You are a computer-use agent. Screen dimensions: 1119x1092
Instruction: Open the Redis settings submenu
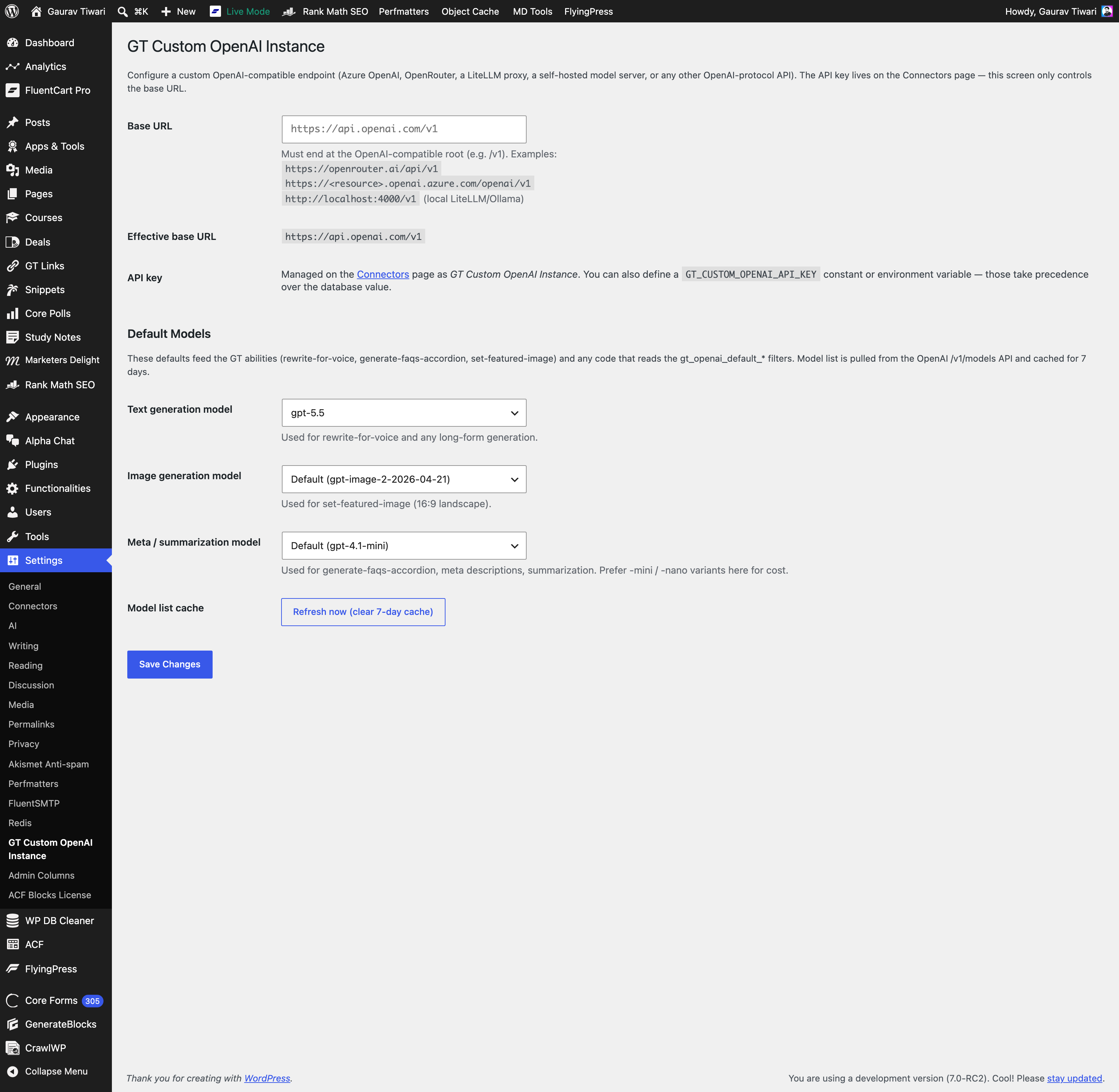pyautogui.click(x=20, y=823)
